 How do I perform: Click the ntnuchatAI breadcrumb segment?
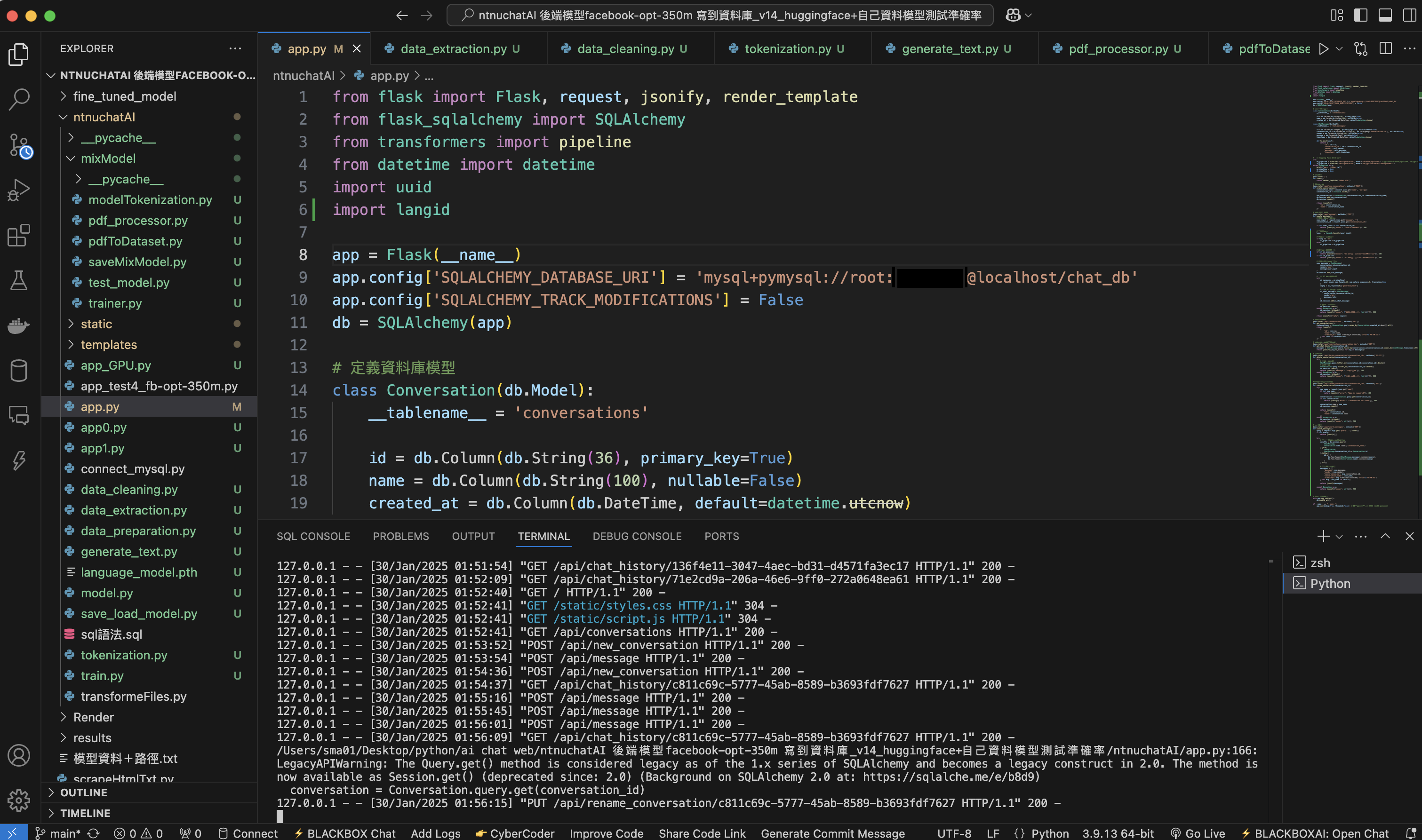coord(304,75)
